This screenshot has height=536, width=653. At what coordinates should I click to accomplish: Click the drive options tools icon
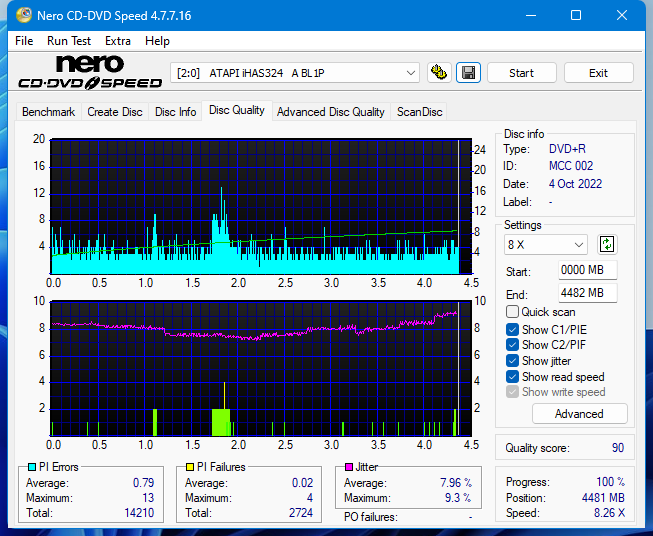[x=439, y=73]
